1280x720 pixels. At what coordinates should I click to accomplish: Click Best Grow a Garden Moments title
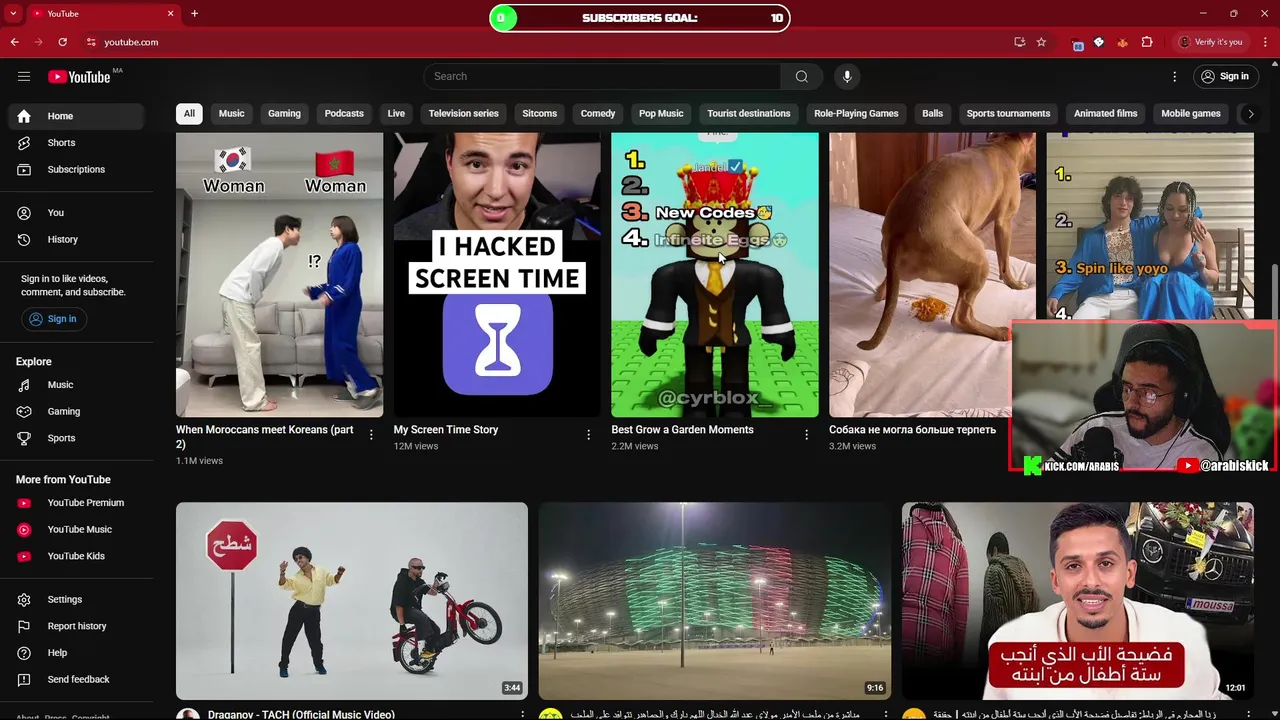click(x=682, y=429)
